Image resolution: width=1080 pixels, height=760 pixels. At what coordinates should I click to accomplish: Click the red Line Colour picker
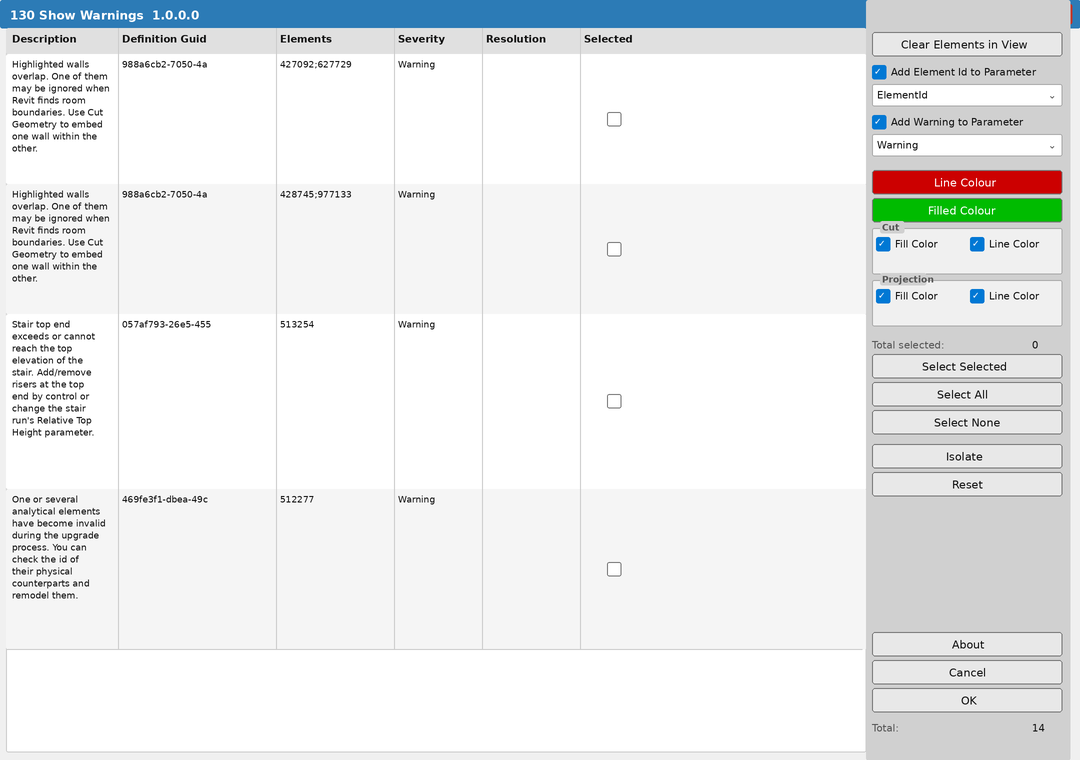pos(966,182)
